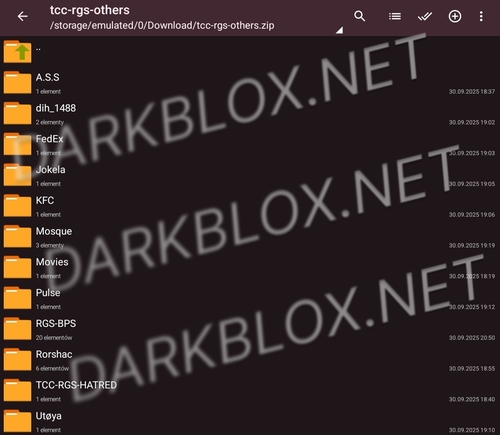This screenshot has width=500, height=435.
Task: Click the FedEx folder icon
Action: (17, 144)
